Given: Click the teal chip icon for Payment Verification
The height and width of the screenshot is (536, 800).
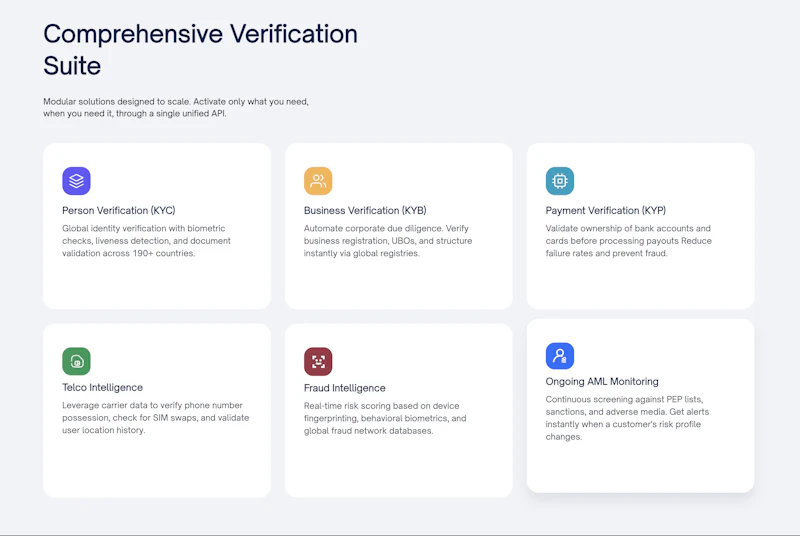Looking at the screenshot, I should pyautogui.click(x=560, y=181).
